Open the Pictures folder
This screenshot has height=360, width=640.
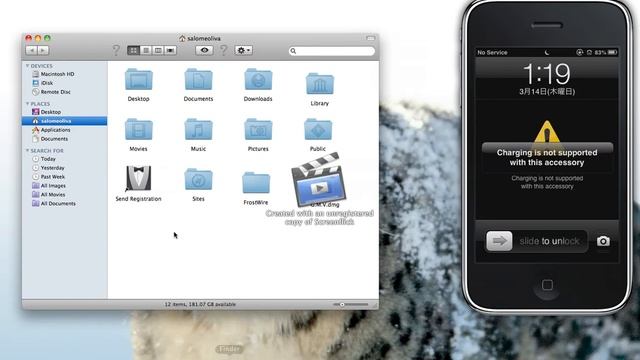coord(258,129)
